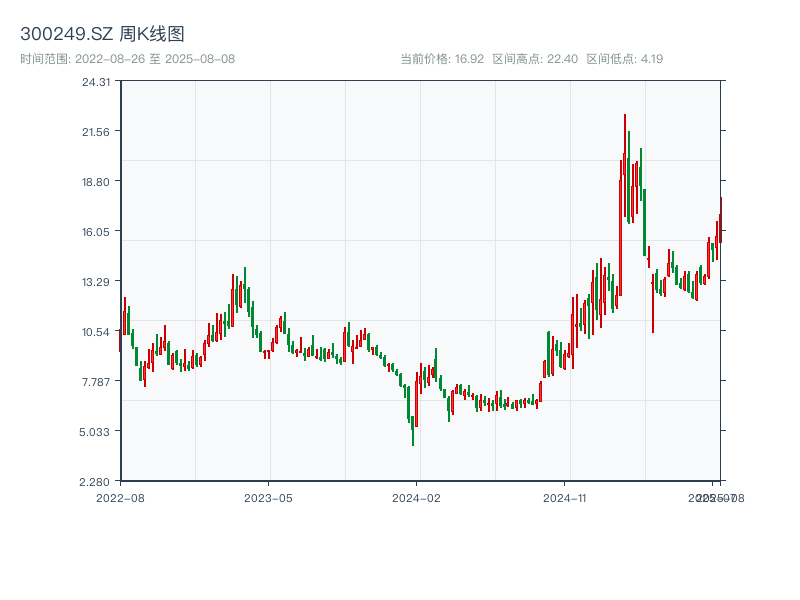Select the 2022-08 x-axis date label
Image resolution: width=800 pixels, height=600 pixels.
pos(120,497)
